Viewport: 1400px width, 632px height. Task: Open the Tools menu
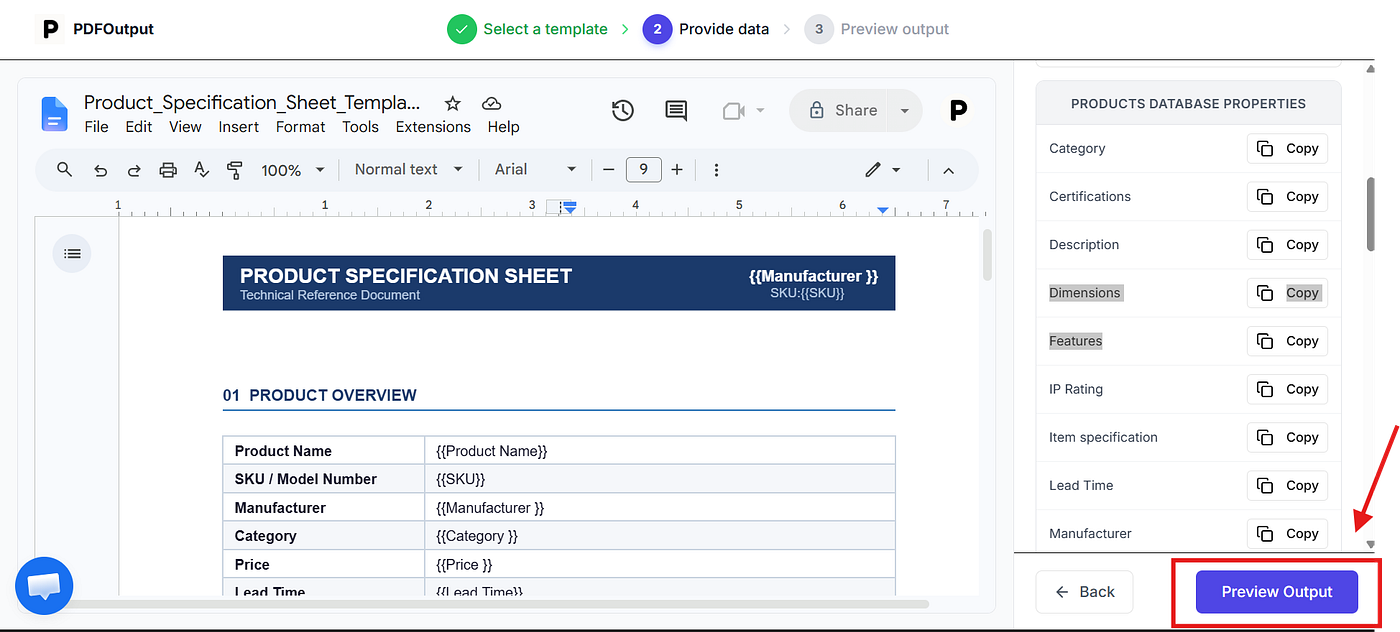360,127
